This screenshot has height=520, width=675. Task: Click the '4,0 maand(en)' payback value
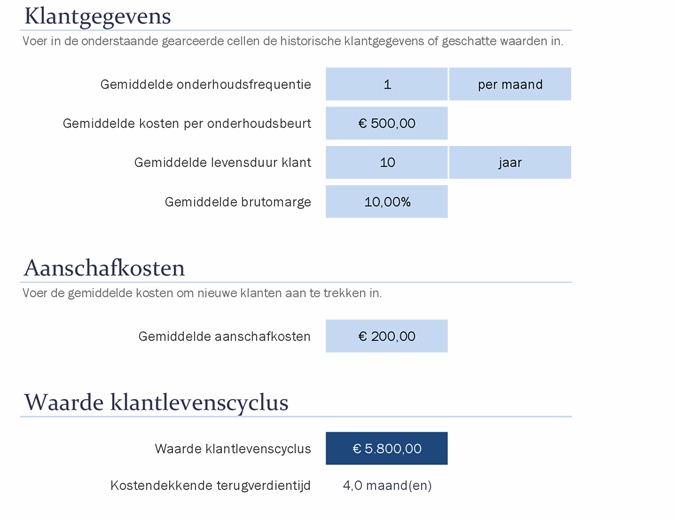click(387, 485)
